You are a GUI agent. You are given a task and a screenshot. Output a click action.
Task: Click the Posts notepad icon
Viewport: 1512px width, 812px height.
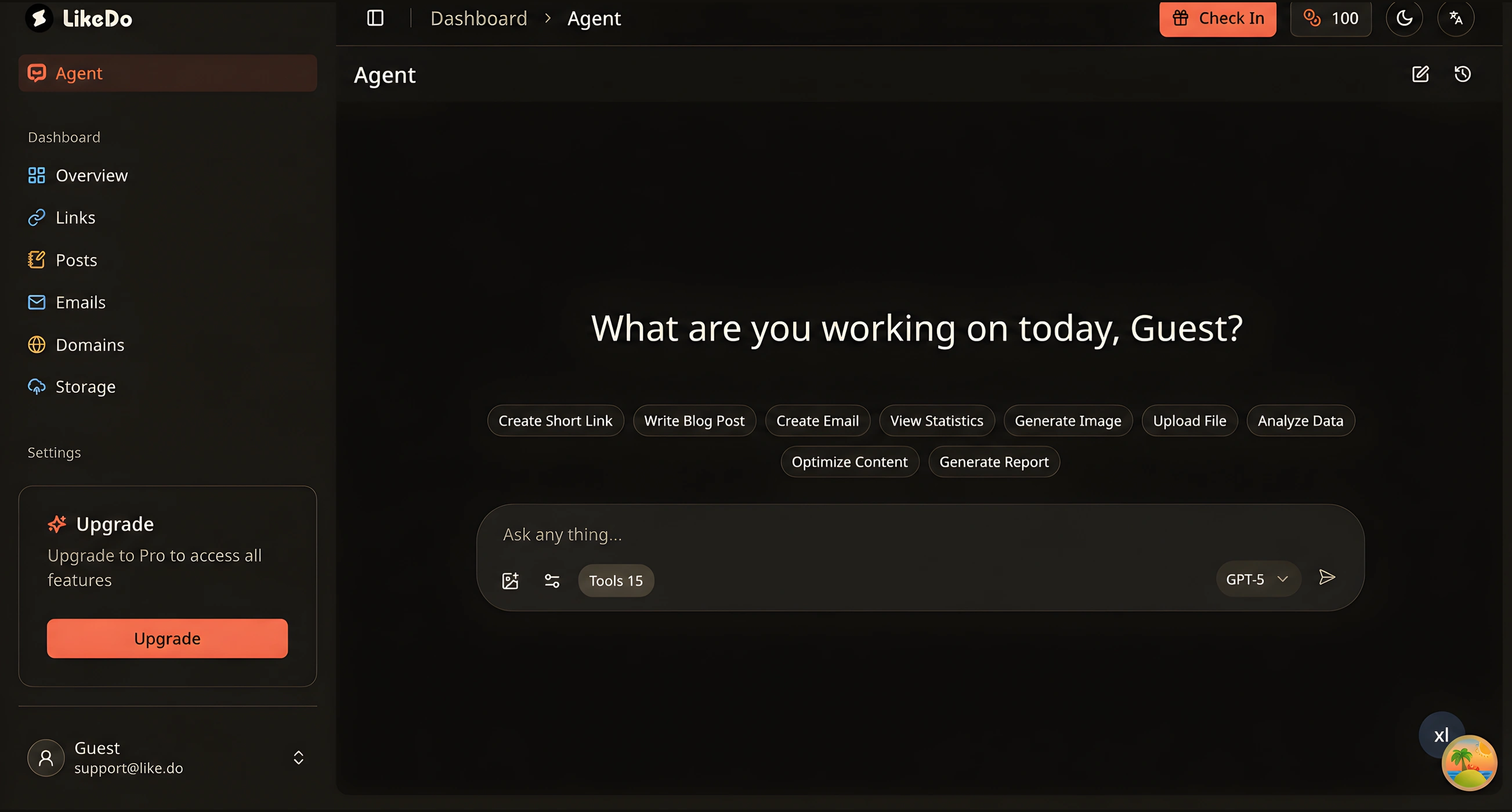pyautogui.click(x=37, y=260)
